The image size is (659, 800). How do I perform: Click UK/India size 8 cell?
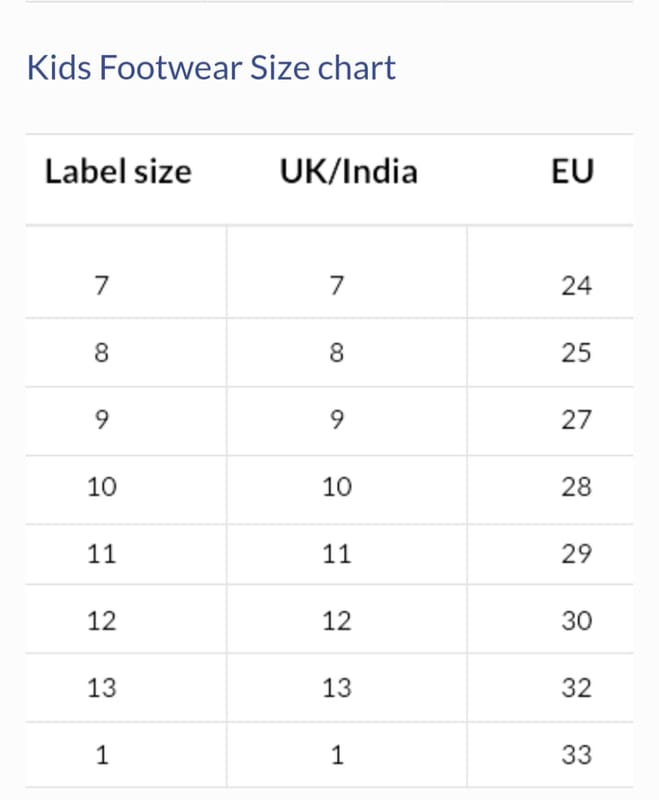point(337,353)
